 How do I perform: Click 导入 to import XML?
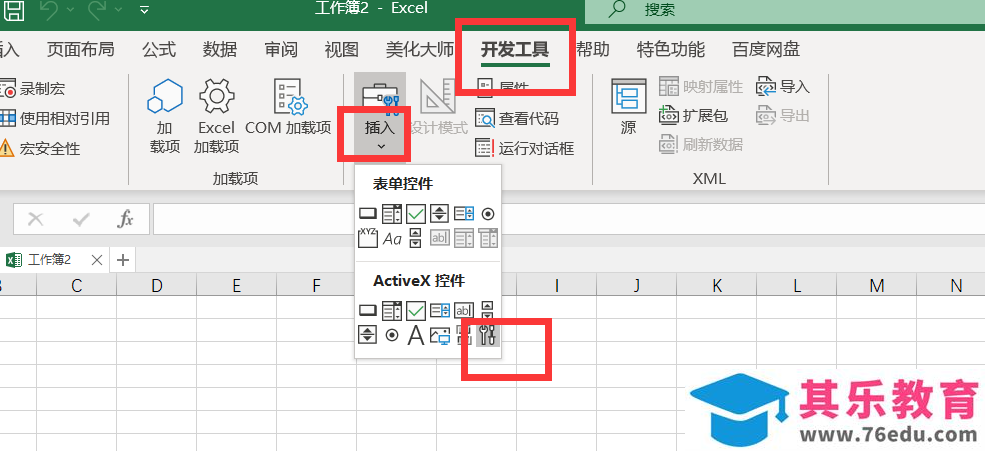[783, 87]
